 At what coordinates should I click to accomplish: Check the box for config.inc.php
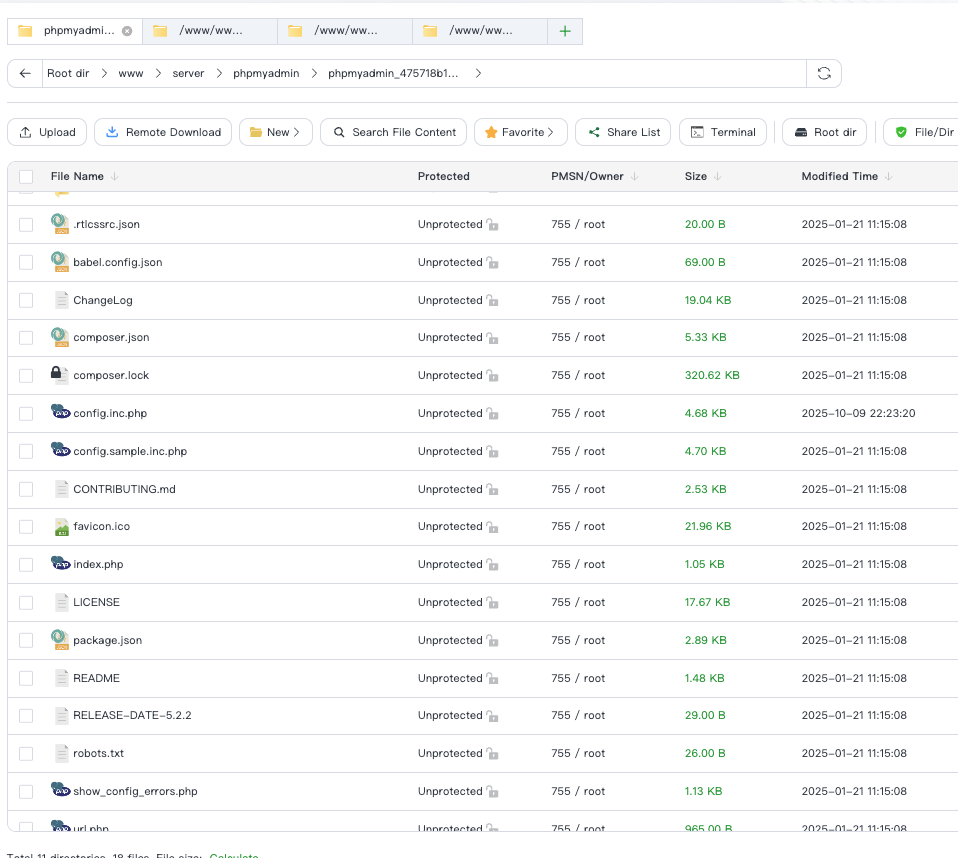pos(26,414)
